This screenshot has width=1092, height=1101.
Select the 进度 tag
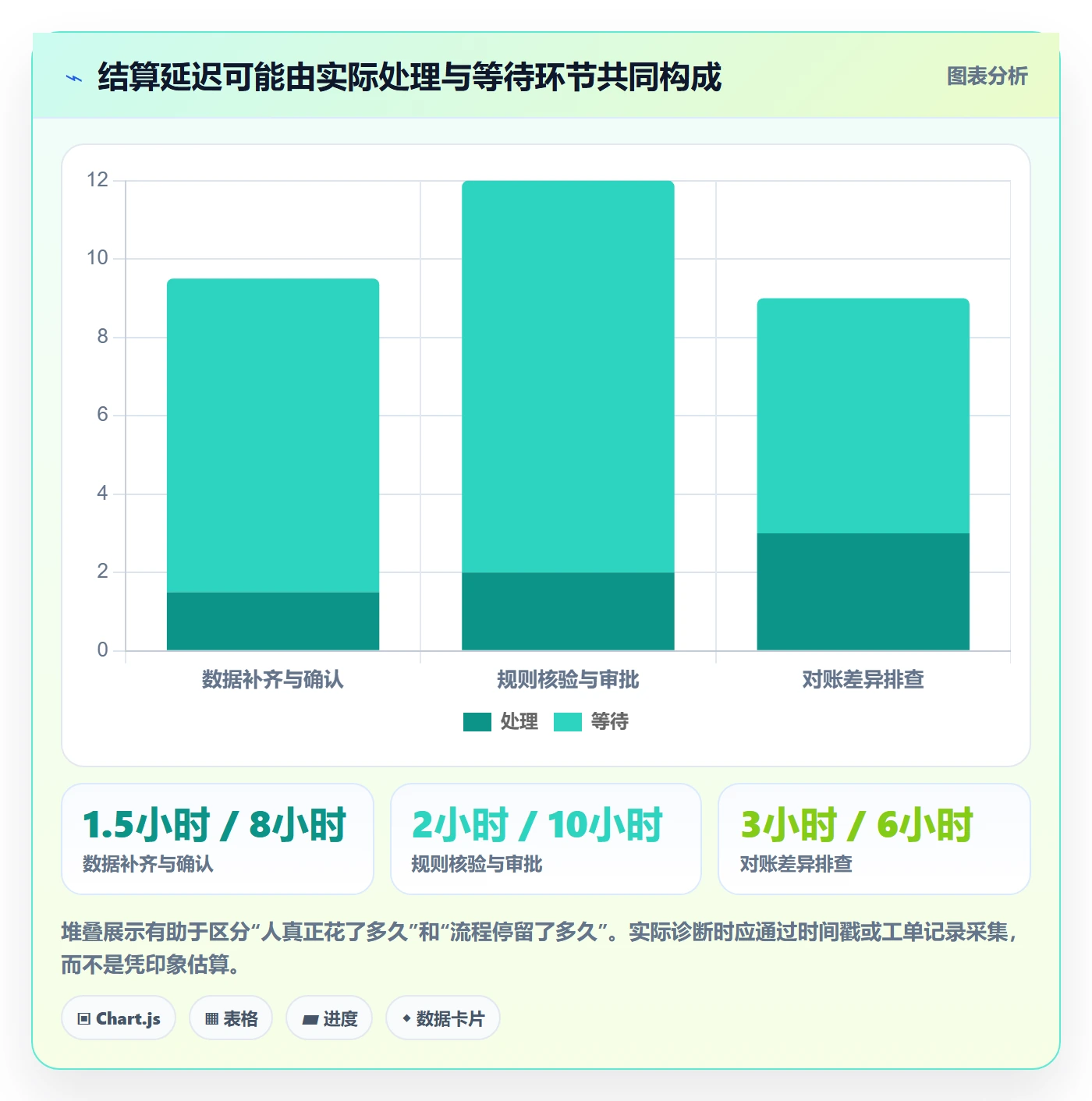(x=329, y=1018)
